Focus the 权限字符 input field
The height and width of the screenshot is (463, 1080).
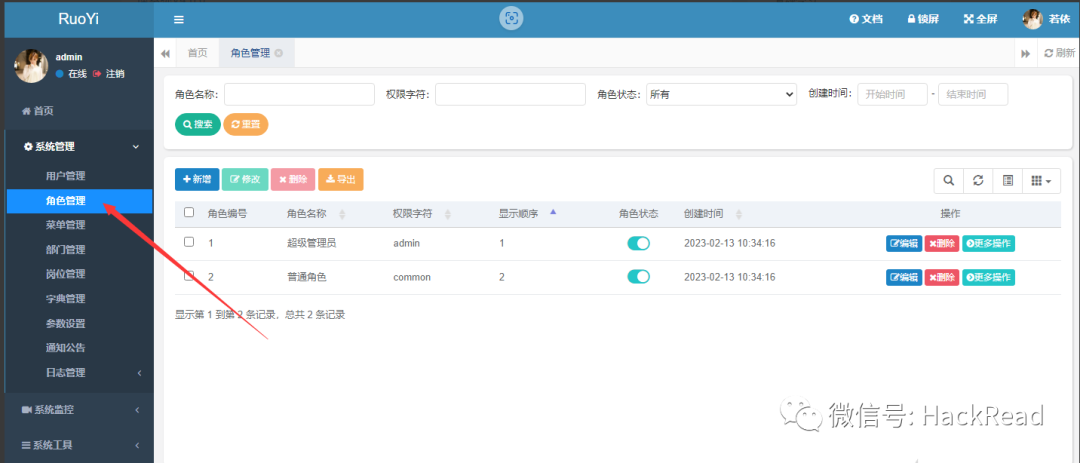(x=510, y=94)
